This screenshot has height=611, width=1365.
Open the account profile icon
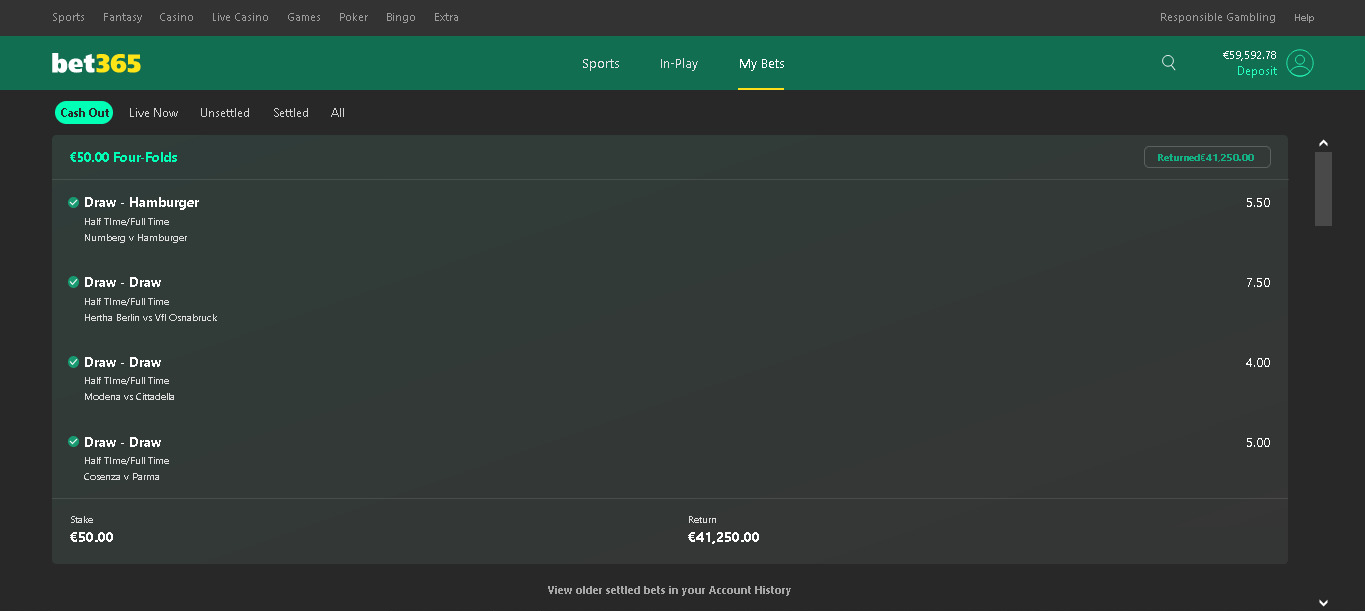1300,63
